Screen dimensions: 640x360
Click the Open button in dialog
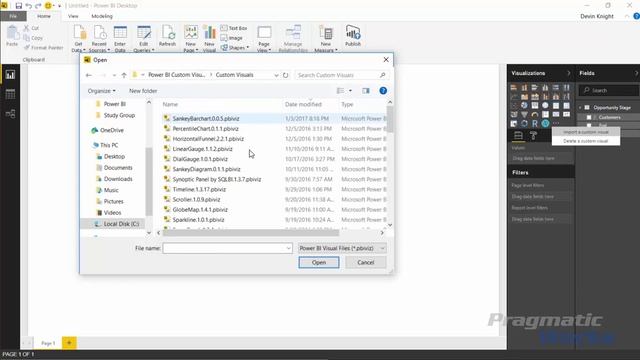319,262
